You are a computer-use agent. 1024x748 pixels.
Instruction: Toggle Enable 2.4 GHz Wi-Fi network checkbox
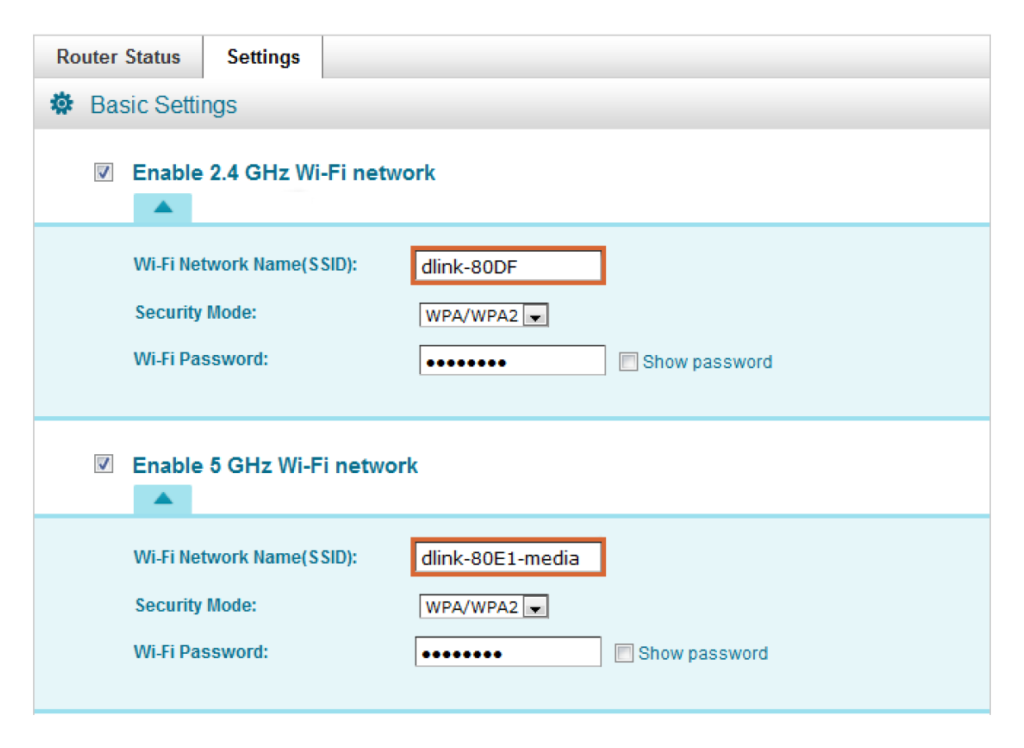[103, 172]
